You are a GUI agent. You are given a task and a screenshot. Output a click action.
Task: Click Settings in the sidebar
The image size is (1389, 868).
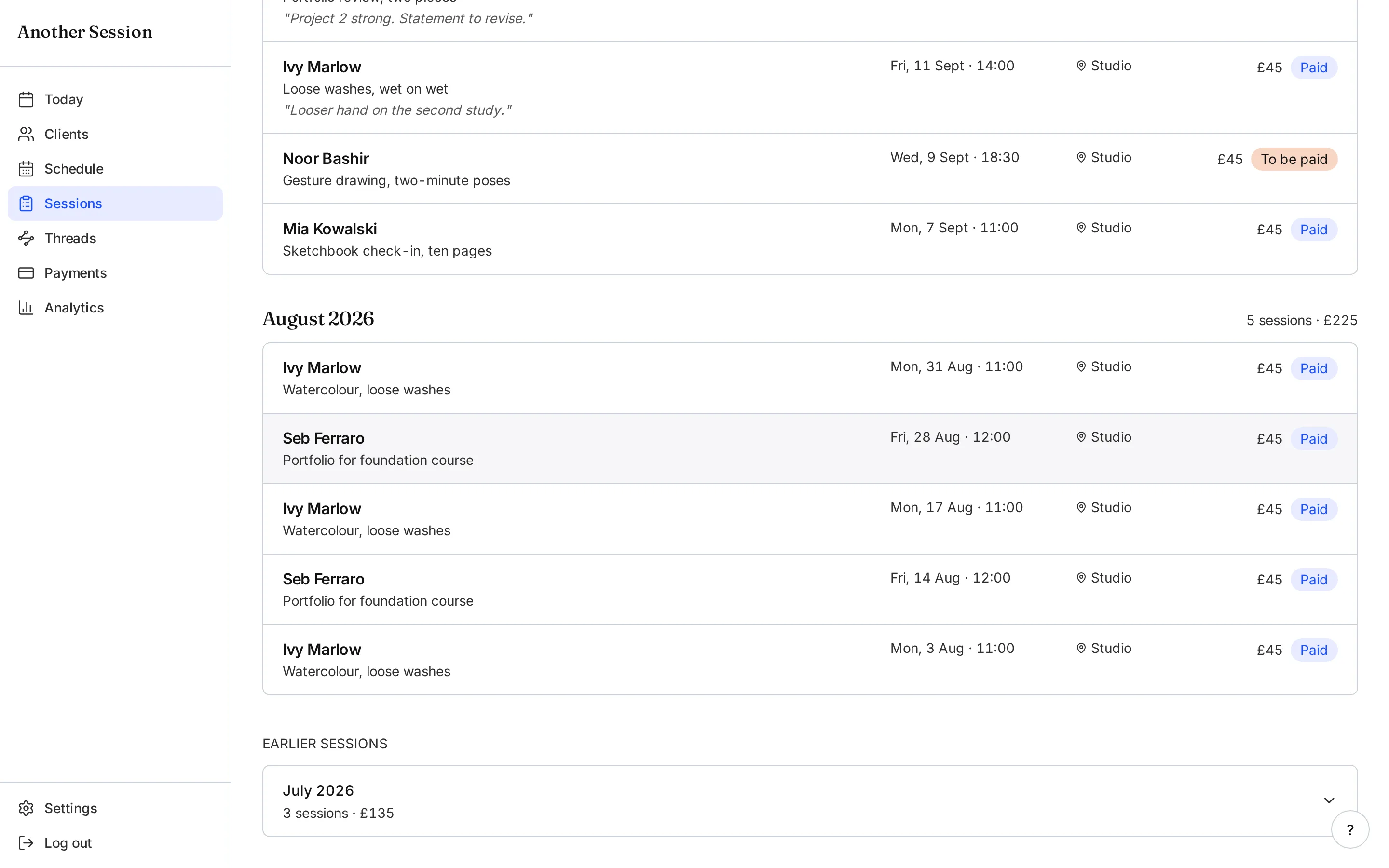click(x=115, y=808)
